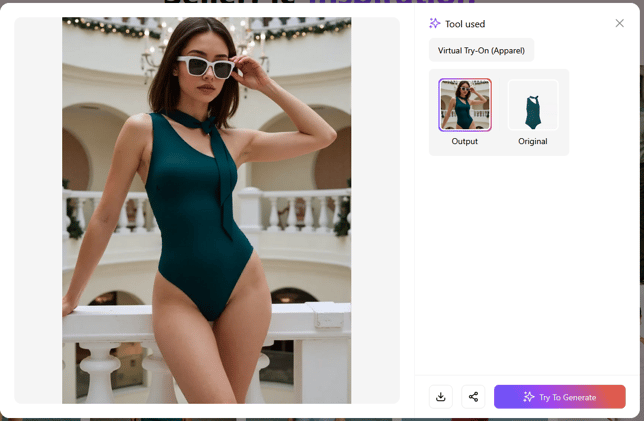This screenshot has height=421, width=644.
Task: Click the Original label text
Action: pos(533,141)
